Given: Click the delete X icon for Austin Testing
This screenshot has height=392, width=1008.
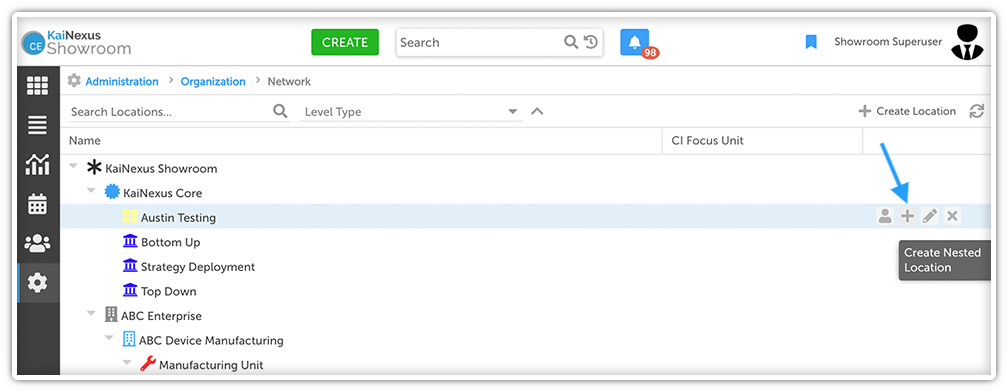Looking at the screenshot, I should [x=952, y=217].
